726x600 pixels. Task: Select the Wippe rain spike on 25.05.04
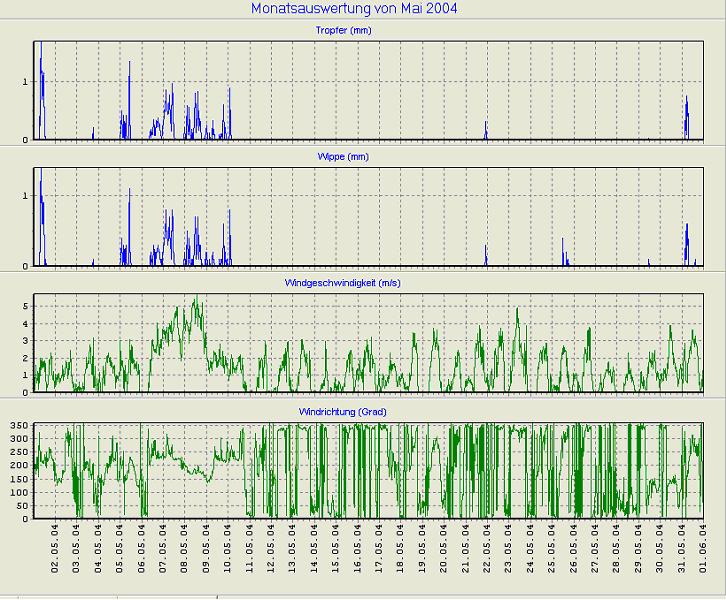[563, 252]
